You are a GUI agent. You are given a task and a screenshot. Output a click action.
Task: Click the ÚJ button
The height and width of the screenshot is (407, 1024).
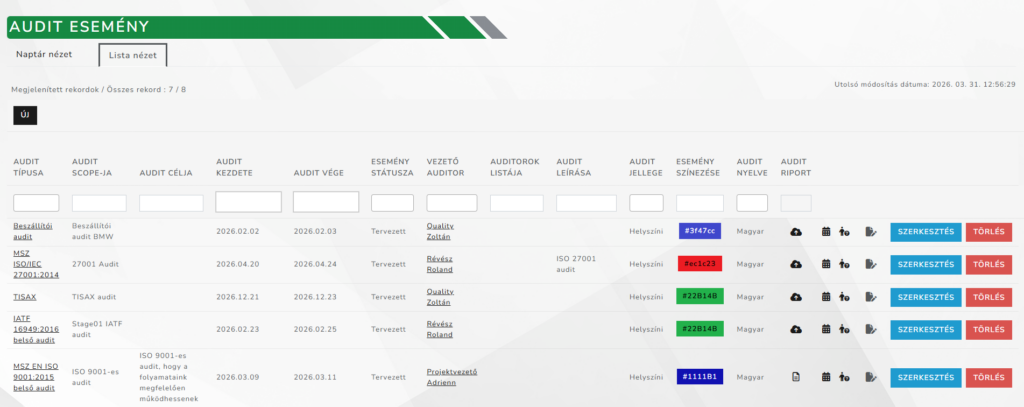(25, 115)
